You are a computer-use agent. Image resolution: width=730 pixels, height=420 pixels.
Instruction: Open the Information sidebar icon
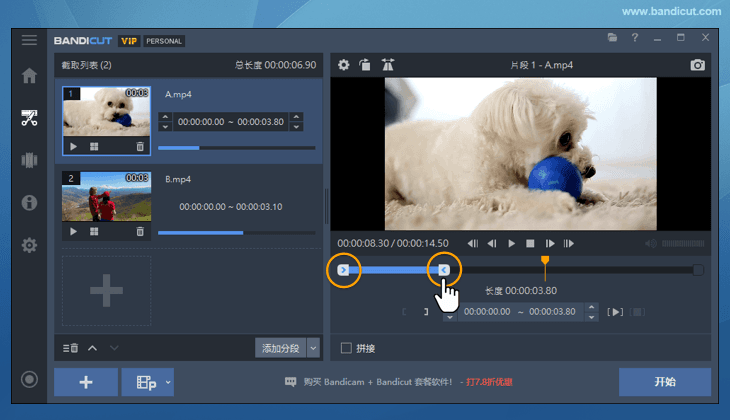click(x=29, y=203)
